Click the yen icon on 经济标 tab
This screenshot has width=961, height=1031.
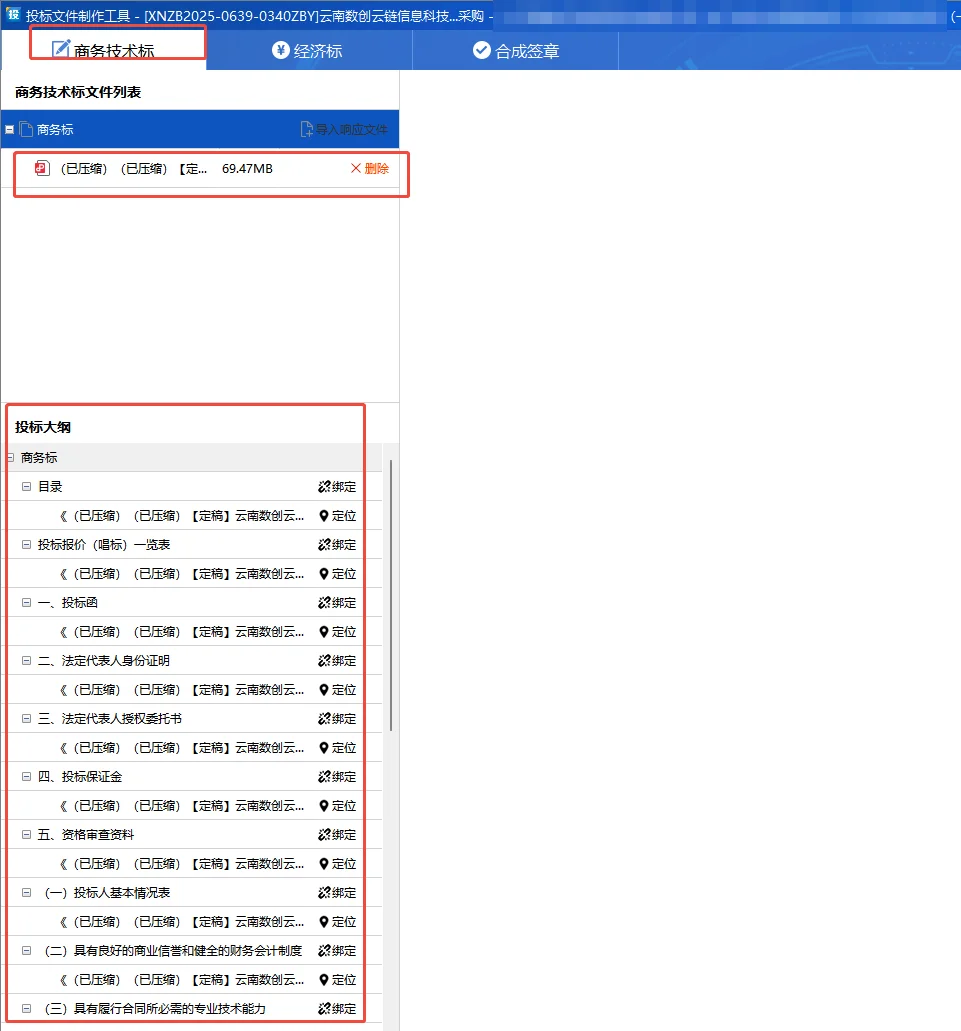(281, 50)
